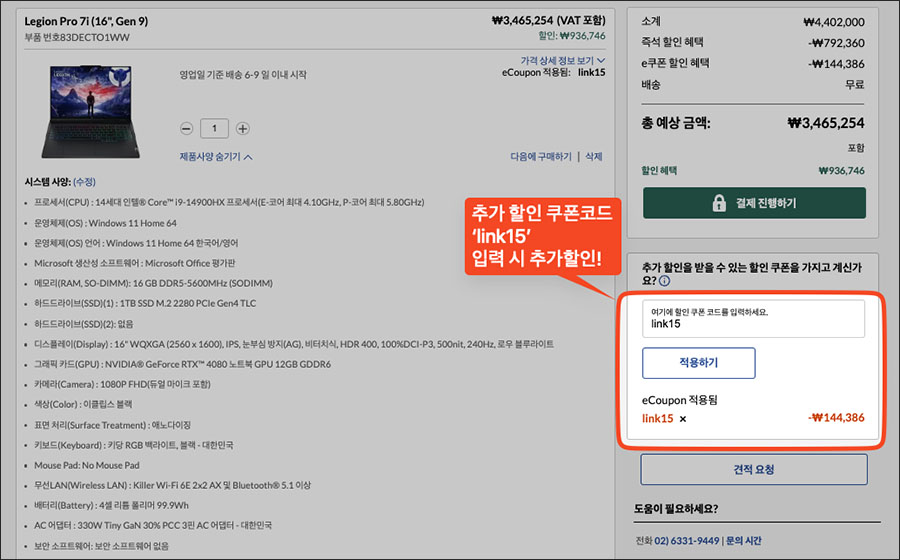Click the lock icon on checkout button
The height and width of the screenshot is (560, 900).
coord(719,203)
